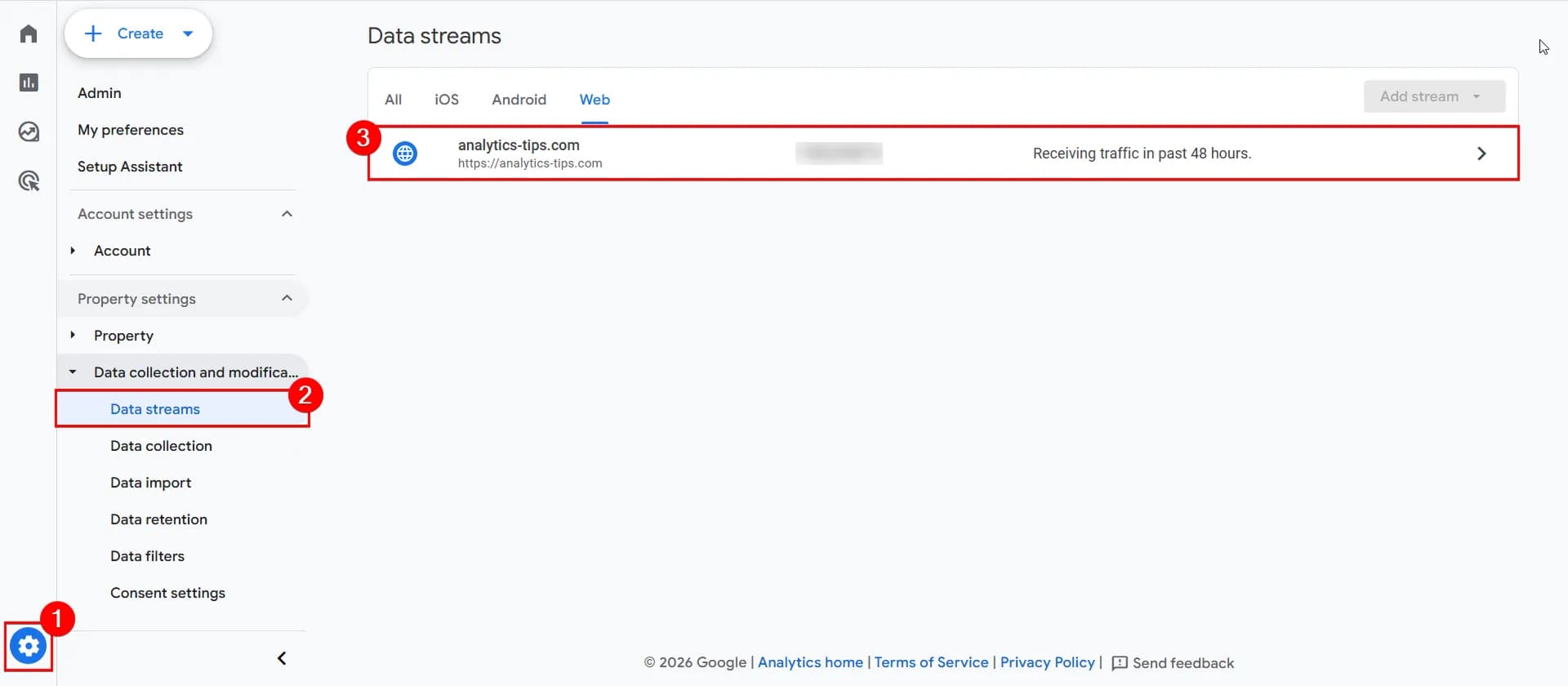The image size is (1568, 686).
Task: Click the analytics-tips.com stream name
Action: (519, 145)
